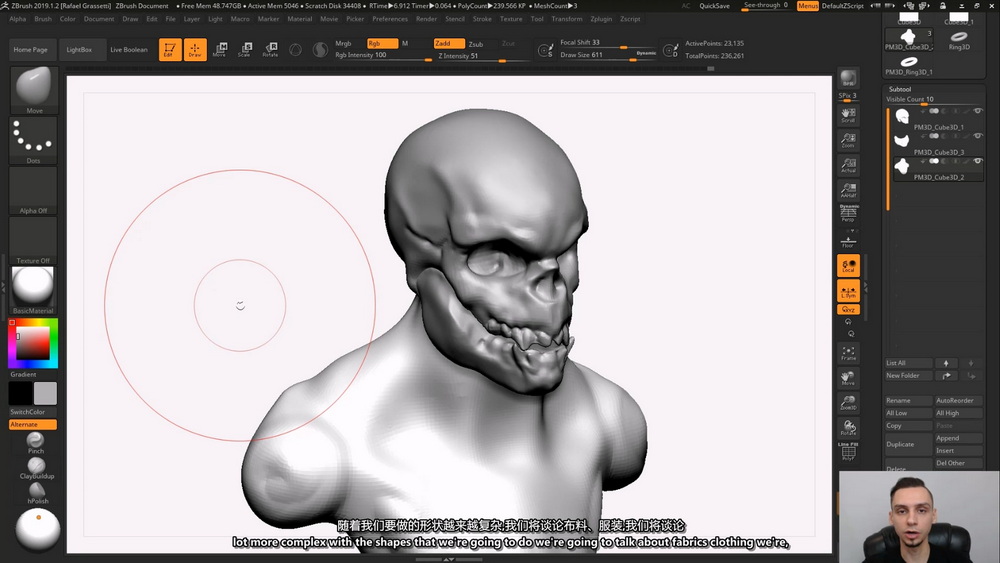Click the New Folder button
The image size is (1000, 563).
click(908, 376)
